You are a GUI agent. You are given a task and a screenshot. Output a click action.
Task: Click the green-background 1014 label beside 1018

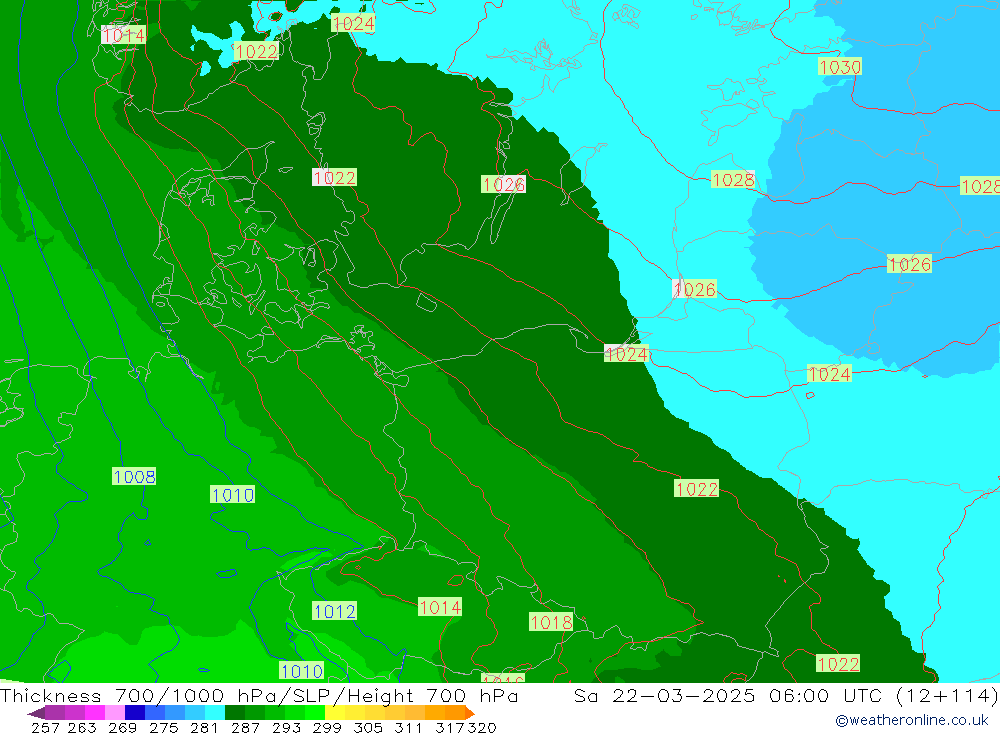point(439,607)
